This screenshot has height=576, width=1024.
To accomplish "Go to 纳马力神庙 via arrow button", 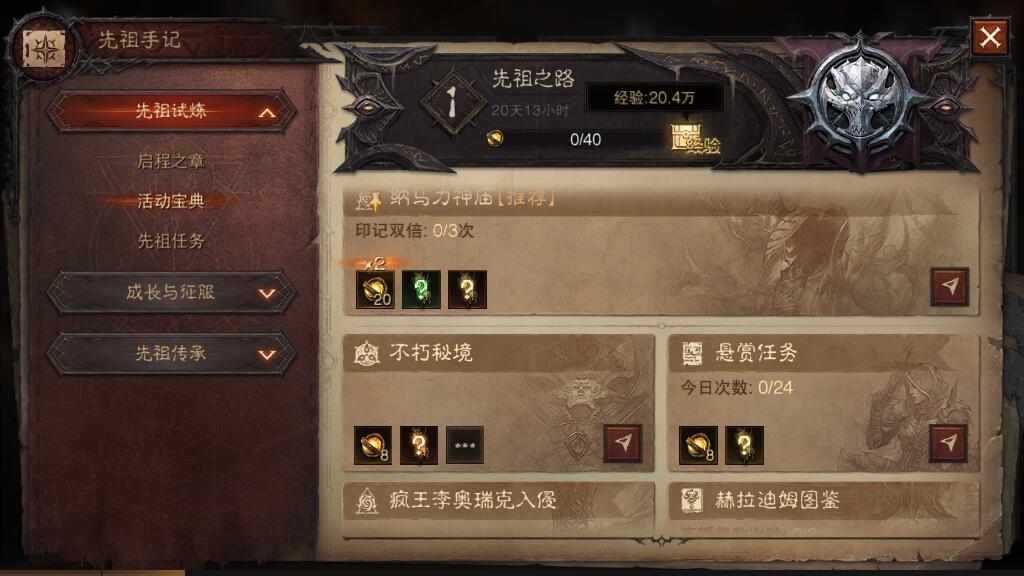I will click(x=950, y=286).
